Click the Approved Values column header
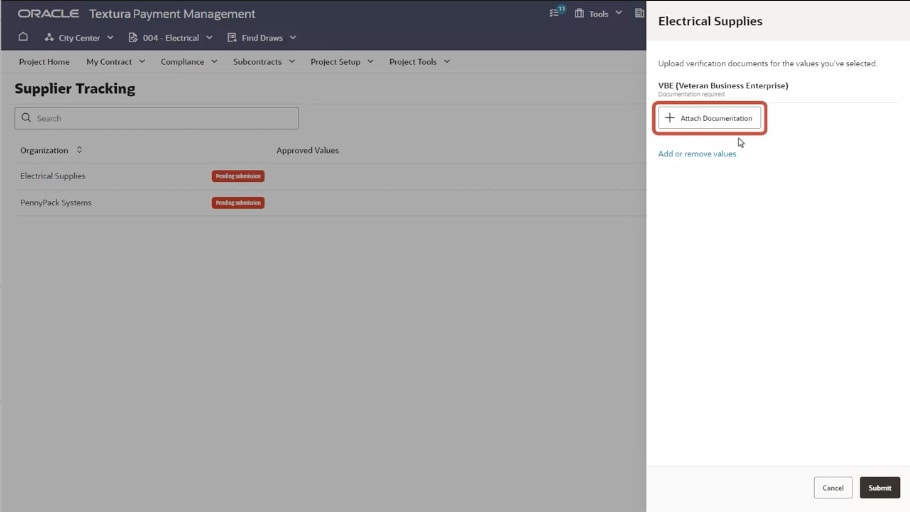This screenshot has width=910, height=512. pos(308,150)
